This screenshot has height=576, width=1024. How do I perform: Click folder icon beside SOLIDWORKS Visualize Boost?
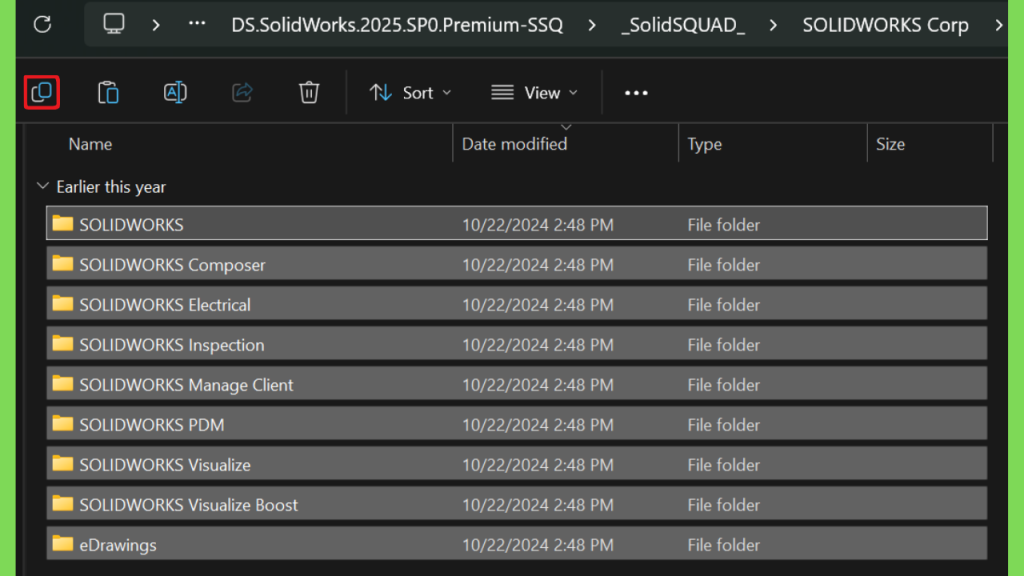pos(63,504)
